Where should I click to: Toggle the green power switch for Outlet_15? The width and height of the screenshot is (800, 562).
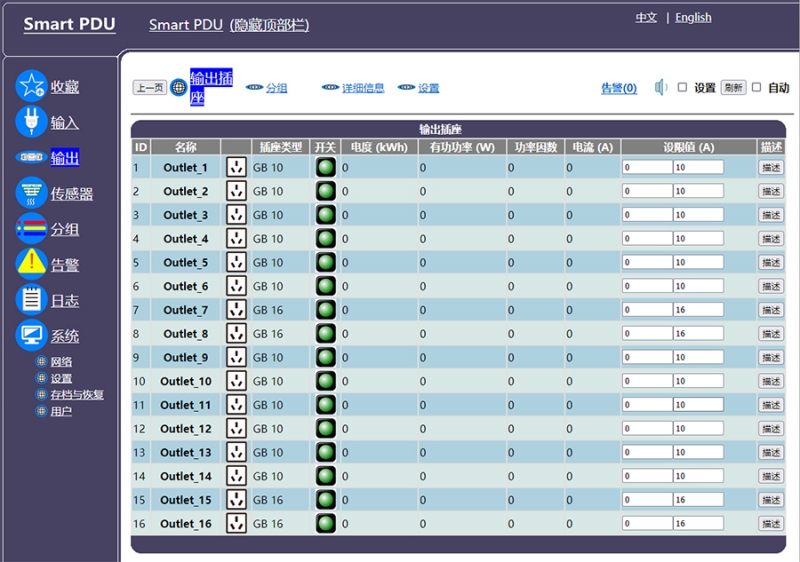pos(326,500)
